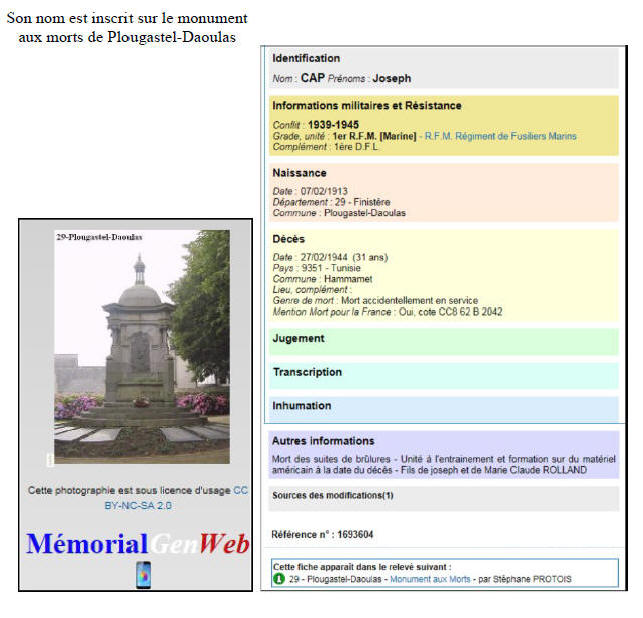The width and height of the screenshot is (643, 618).
Task: Click the Autres informations header
Action: pos(323,441)
